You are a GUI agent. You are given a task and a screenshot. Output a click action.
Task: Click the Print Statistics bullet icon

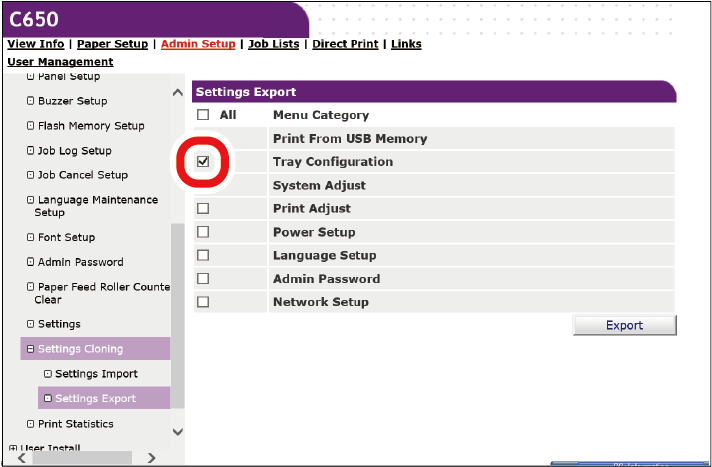[30, 424]
